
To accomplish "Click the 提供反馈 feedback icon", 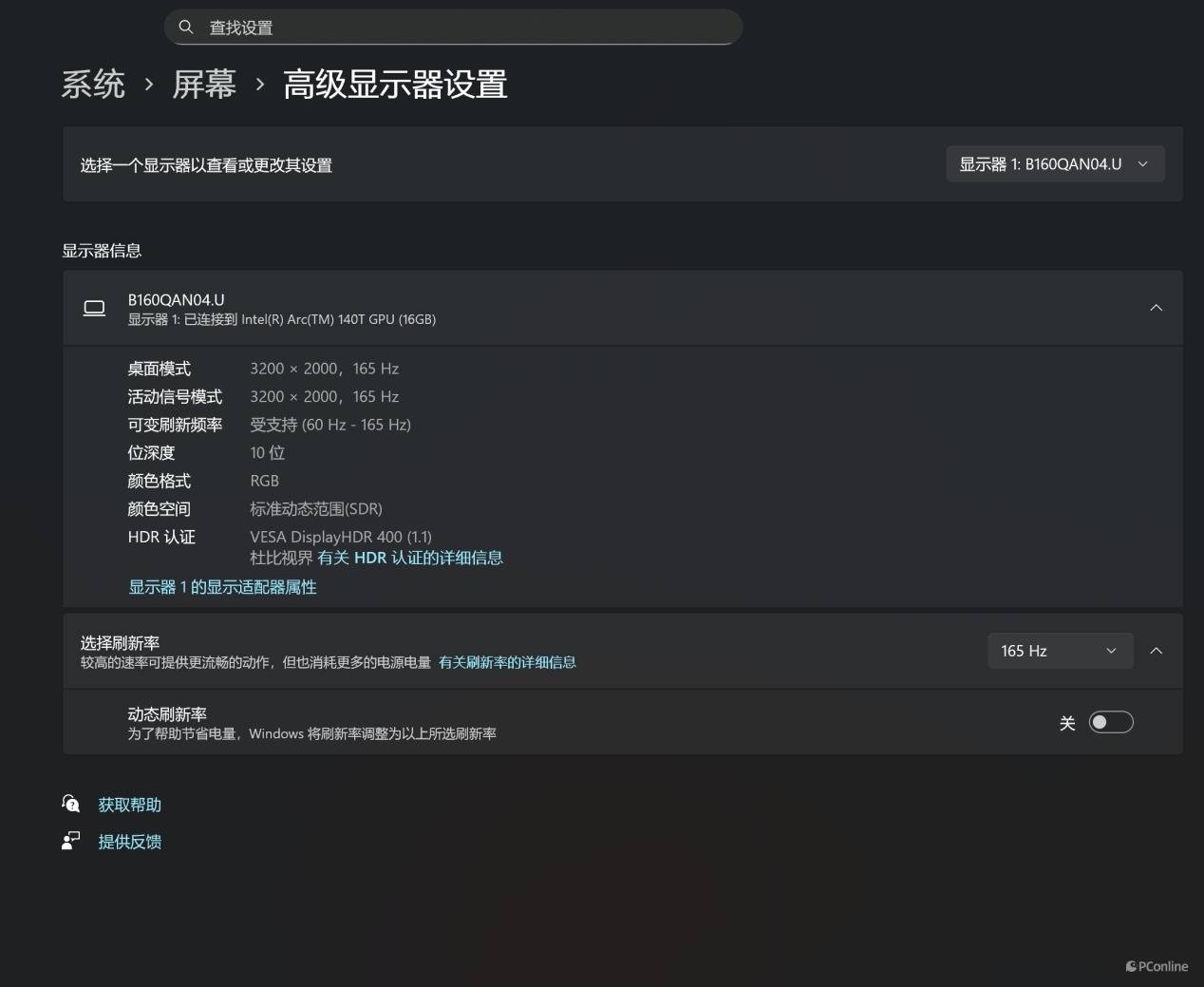I will pyautogui.click(x=71, y=841).
